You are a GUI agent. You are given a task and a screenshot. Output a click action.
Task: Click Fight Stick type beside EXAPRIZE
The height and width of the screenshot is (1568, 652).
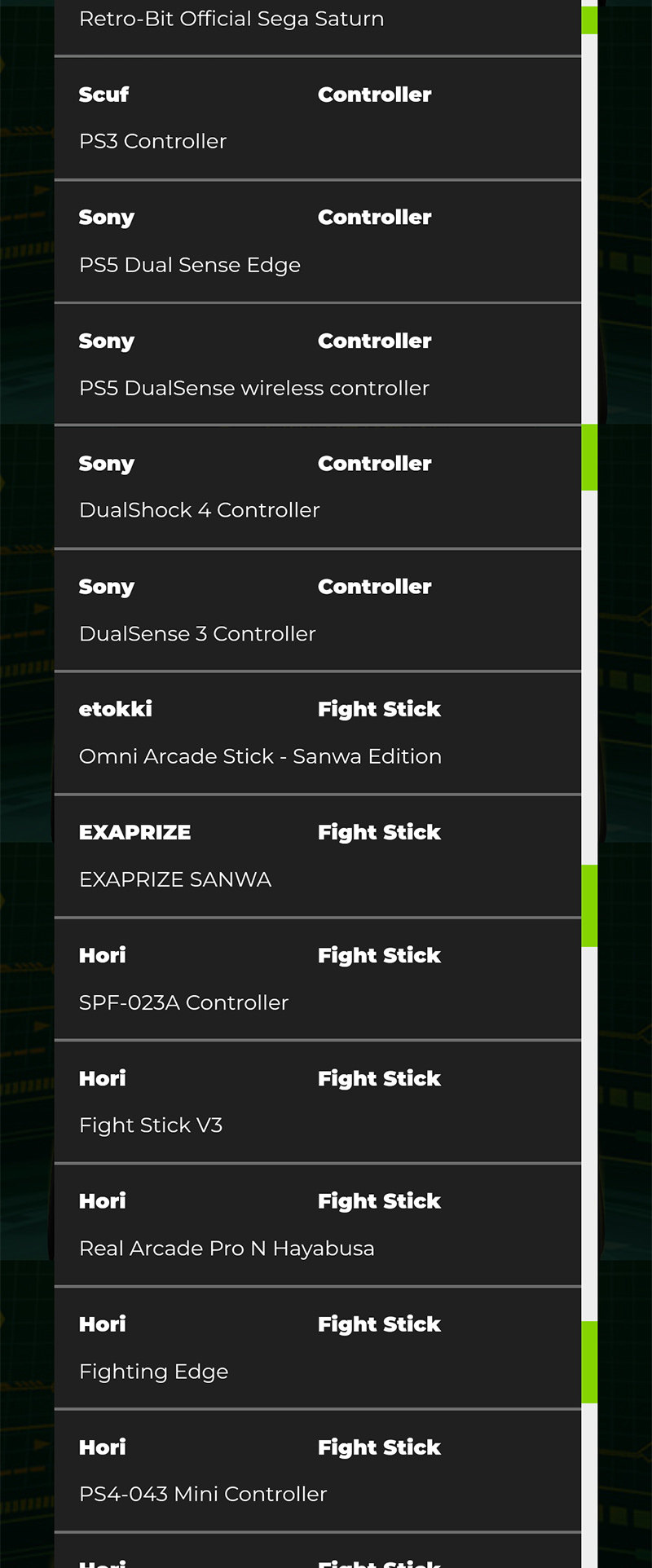tap(379, 832)
